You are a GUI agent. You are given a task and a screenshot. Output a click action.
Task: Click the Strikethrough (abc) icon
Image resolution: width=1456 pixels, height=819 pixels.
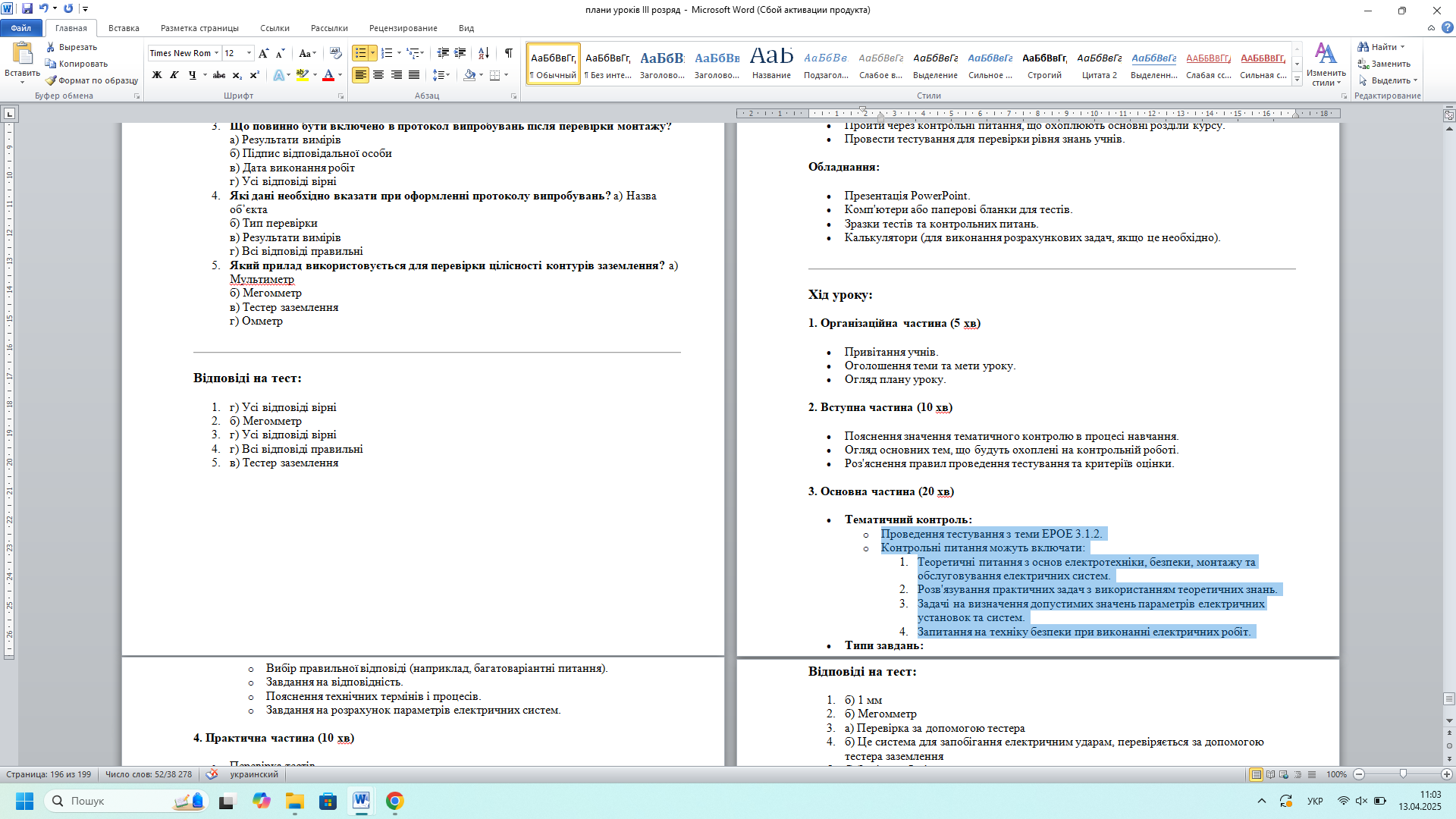(x=219, y=75)
